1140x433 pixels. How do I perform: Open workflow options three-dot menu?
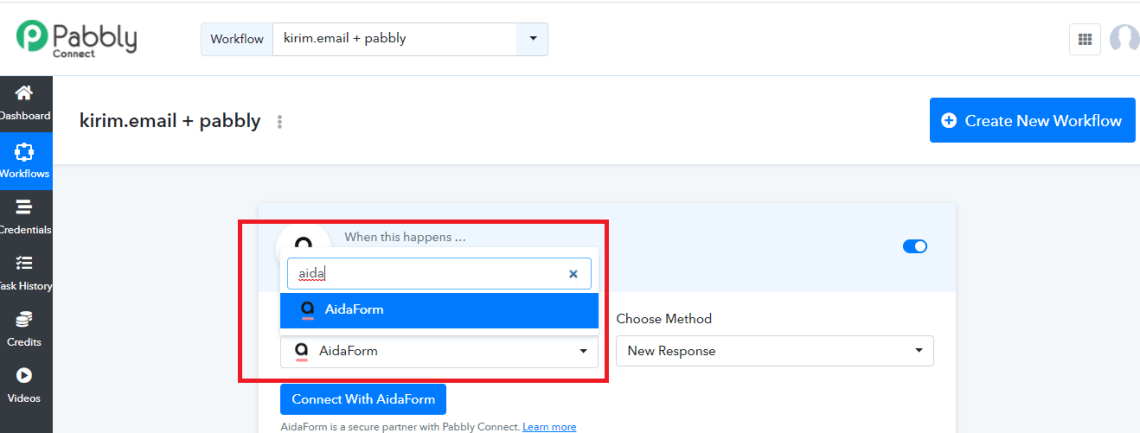tap(280, 122)
